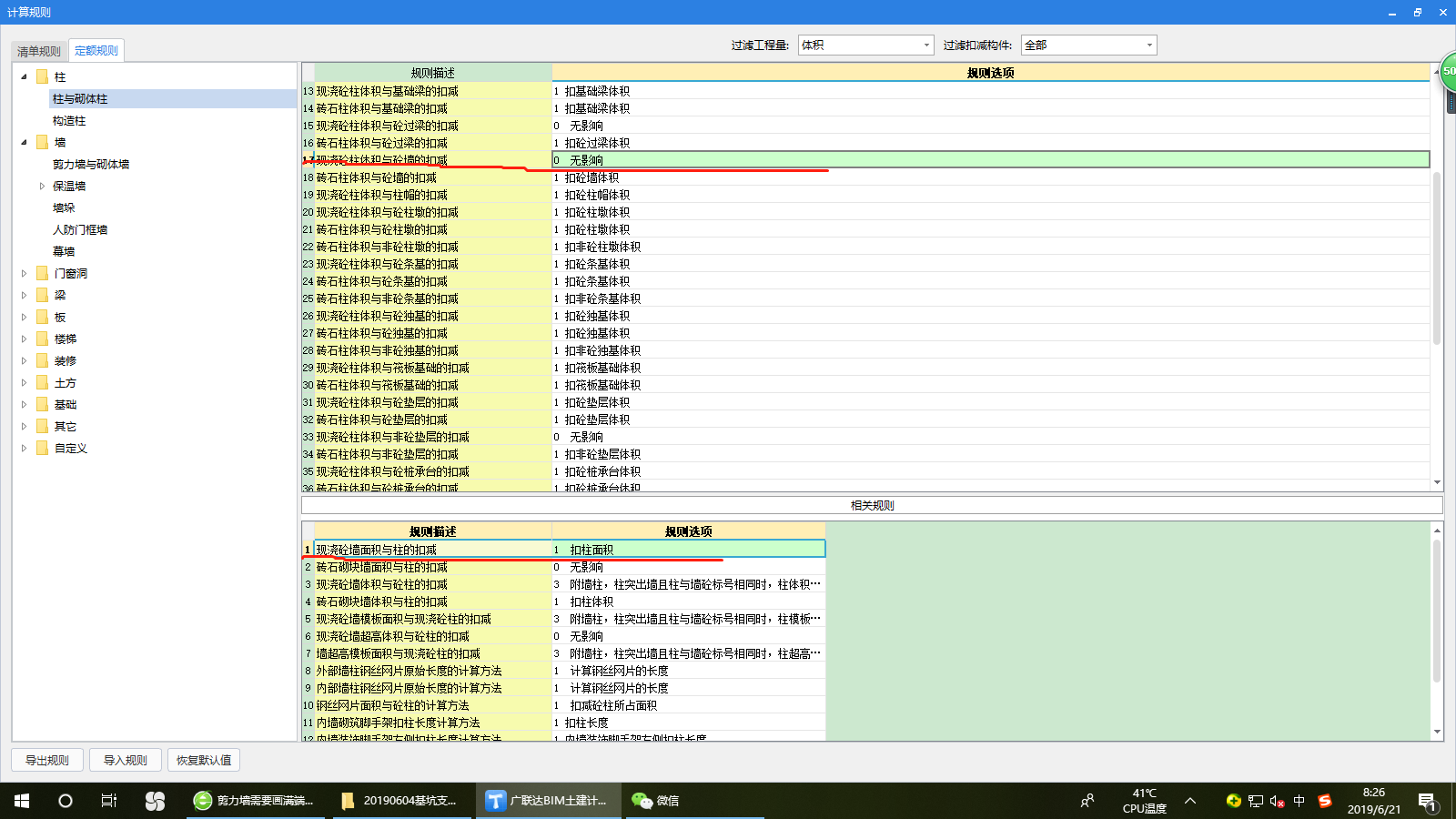The image size is (1456, 819).
Task: Open Task View on the taskbar
Action: coord(109,801)
